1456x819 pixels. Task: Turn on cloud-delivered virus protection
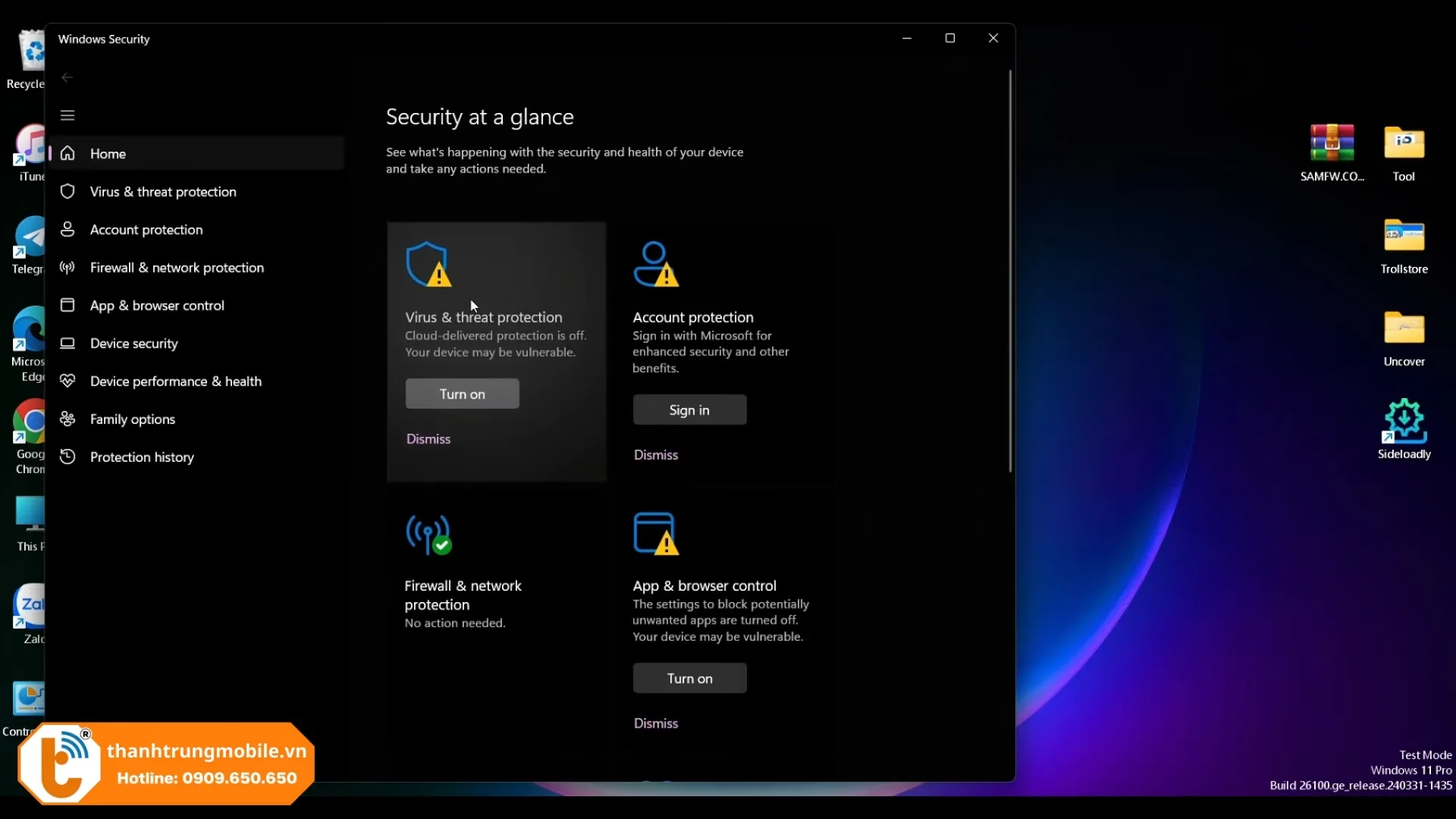[x=462, y=394]
